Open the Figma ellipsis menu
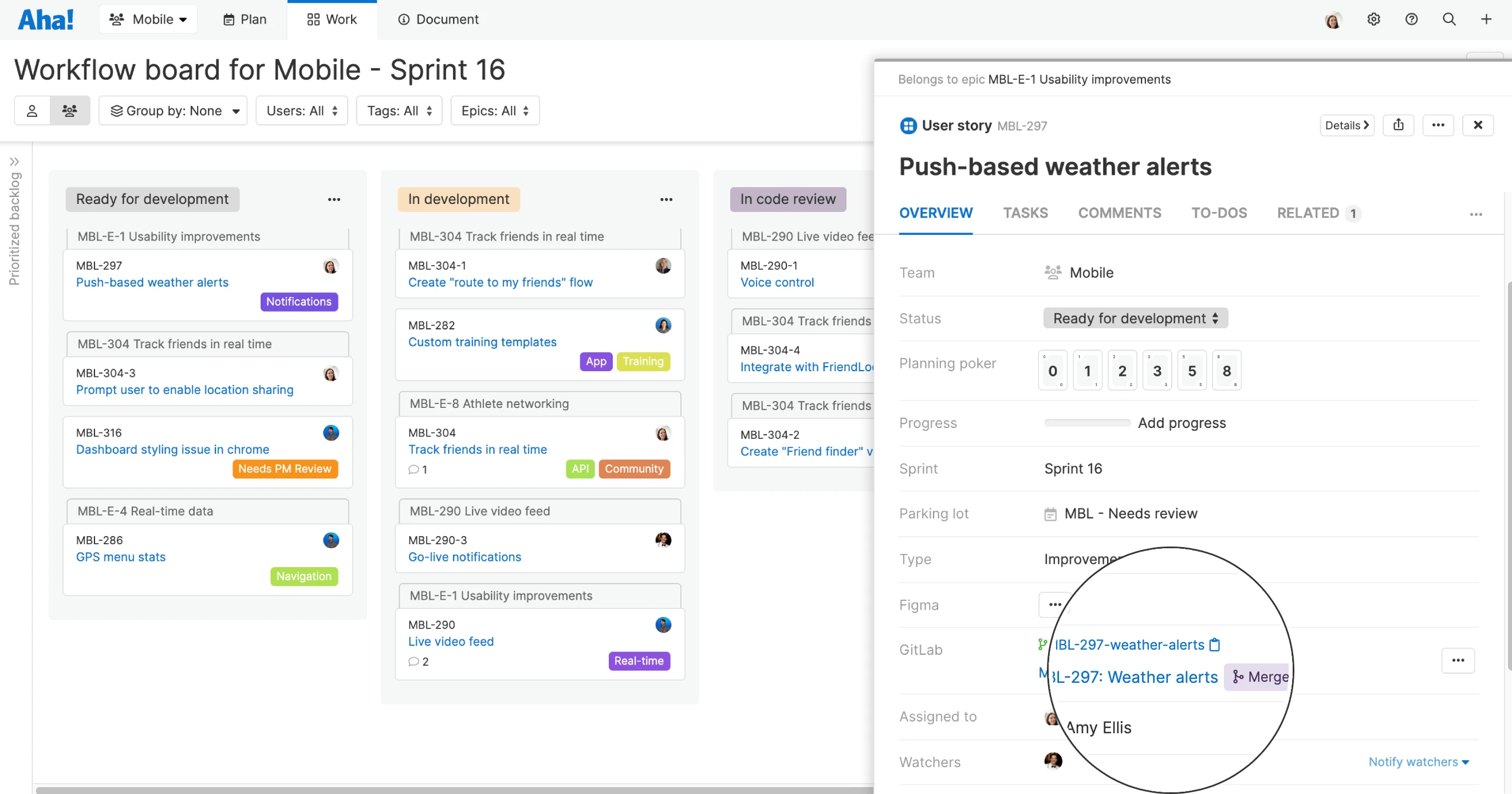 tap(1054, 604)
